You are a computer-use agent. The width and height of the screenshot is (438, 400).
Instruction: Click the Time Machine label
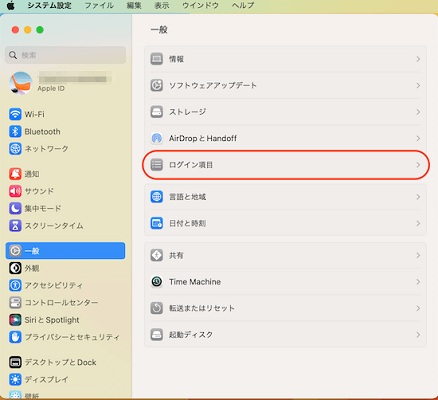tap(195, 282)
